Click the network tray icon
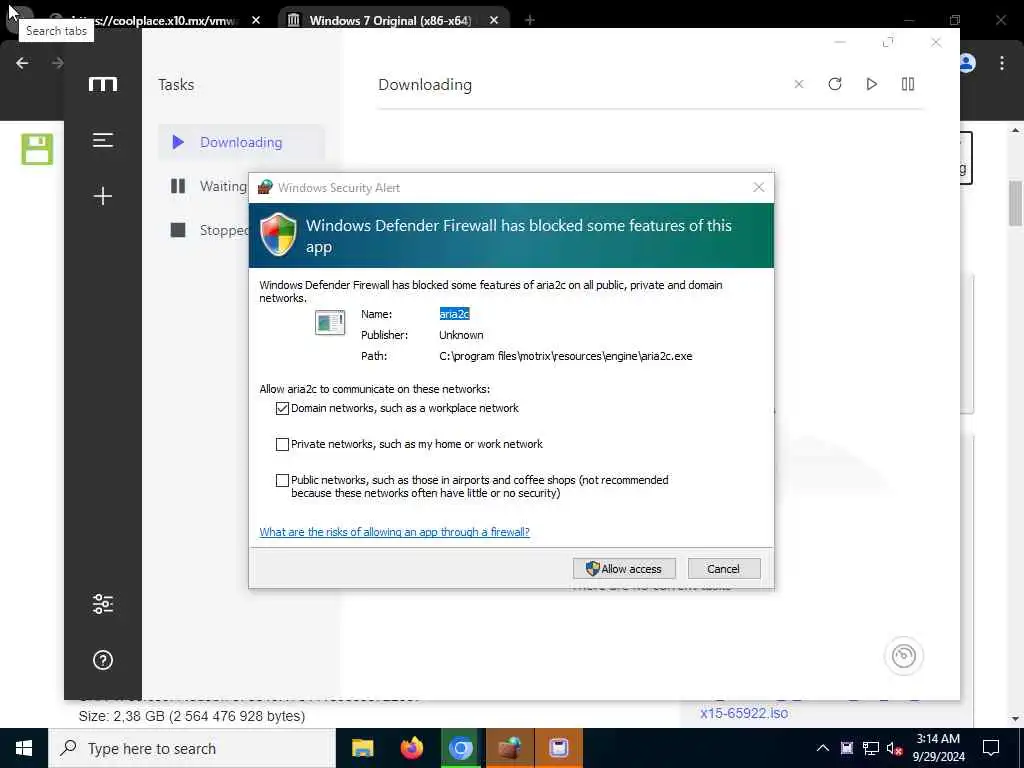 871,748
